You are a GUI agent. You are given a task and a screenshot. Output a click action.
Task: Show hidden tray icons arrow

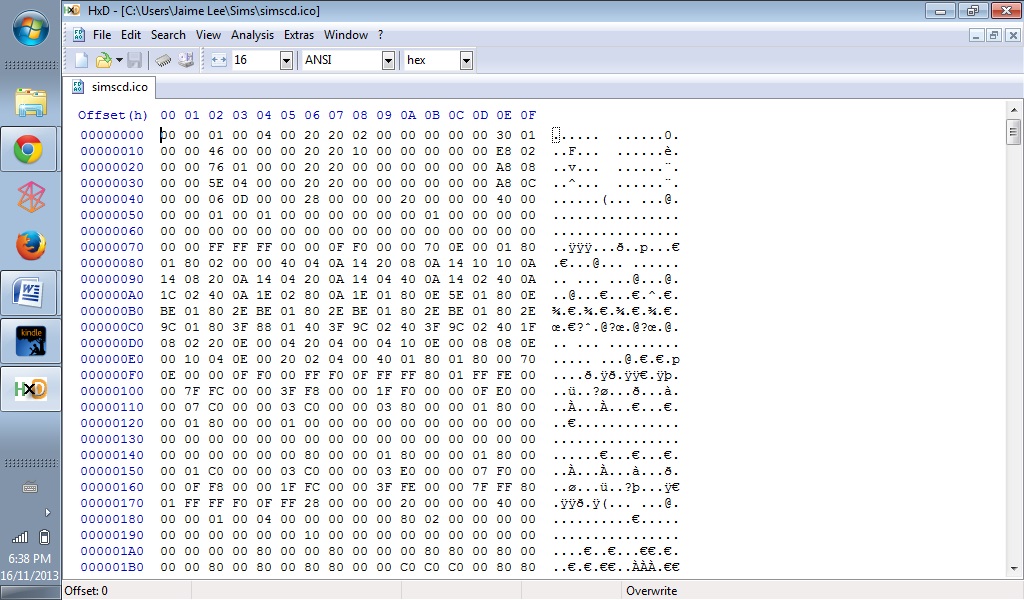click(x=47, y=513)
